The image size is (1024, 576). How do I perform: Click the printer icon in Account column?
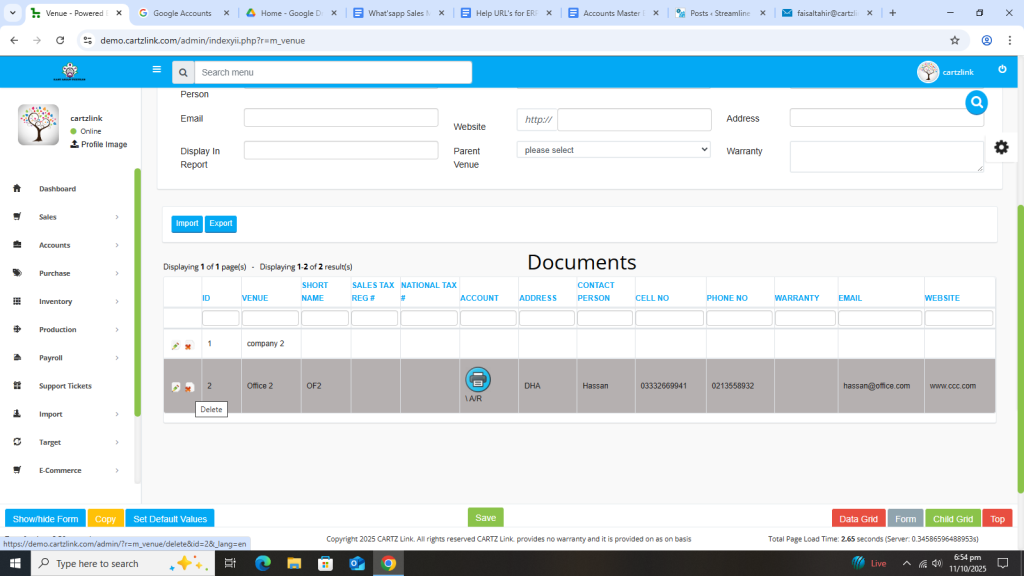pos(478,379)
